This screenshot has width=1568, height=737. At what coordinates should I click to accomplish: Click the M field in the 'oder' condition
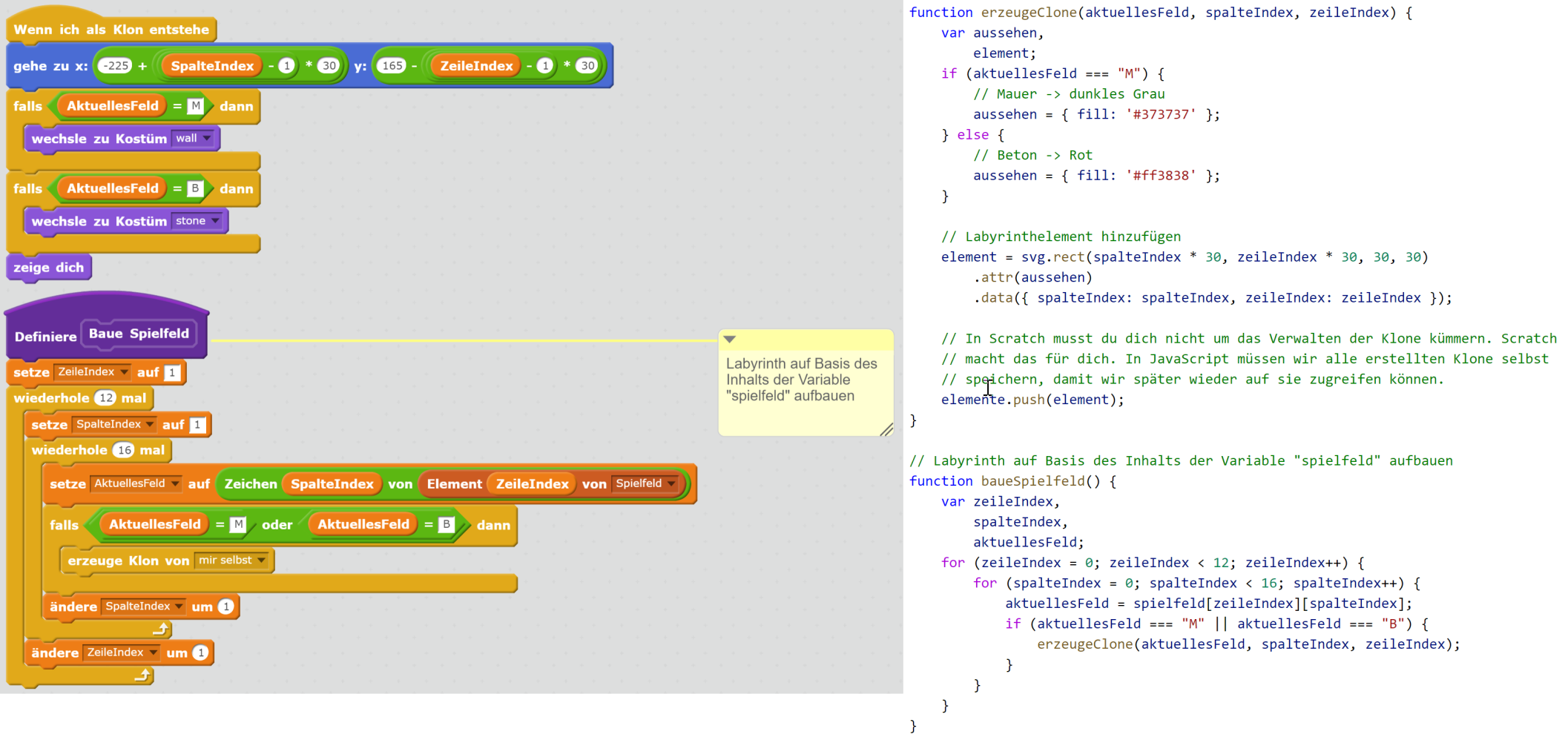(x=237, y=525)
